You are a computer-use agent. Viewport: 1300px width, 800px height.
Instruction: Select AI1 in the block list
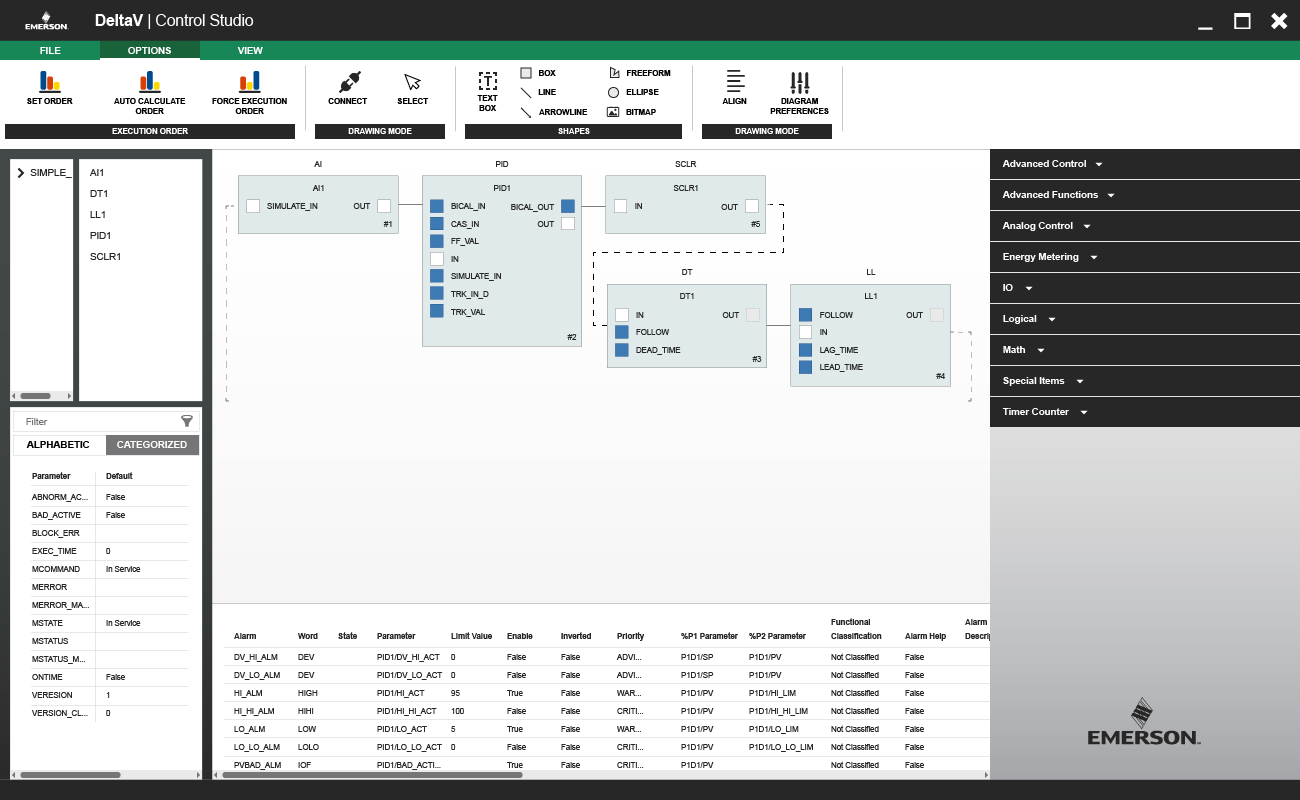[x=97, y=173]
